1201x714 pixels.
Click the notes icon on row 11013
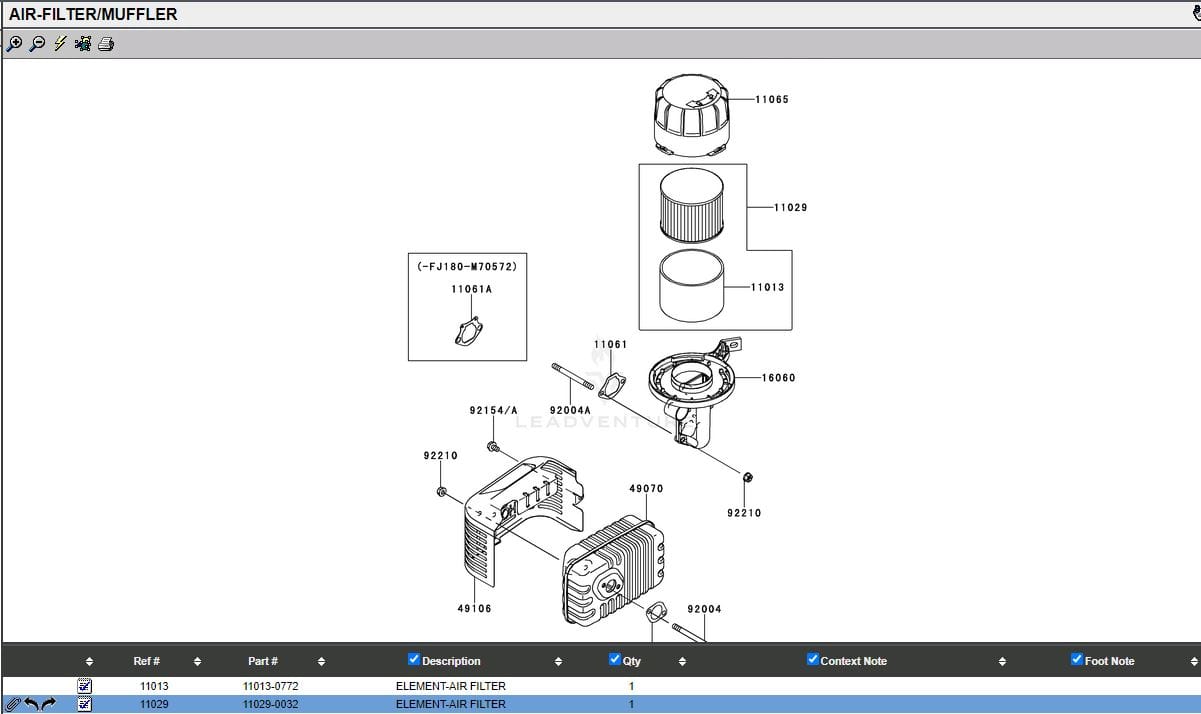click(85, 686)
